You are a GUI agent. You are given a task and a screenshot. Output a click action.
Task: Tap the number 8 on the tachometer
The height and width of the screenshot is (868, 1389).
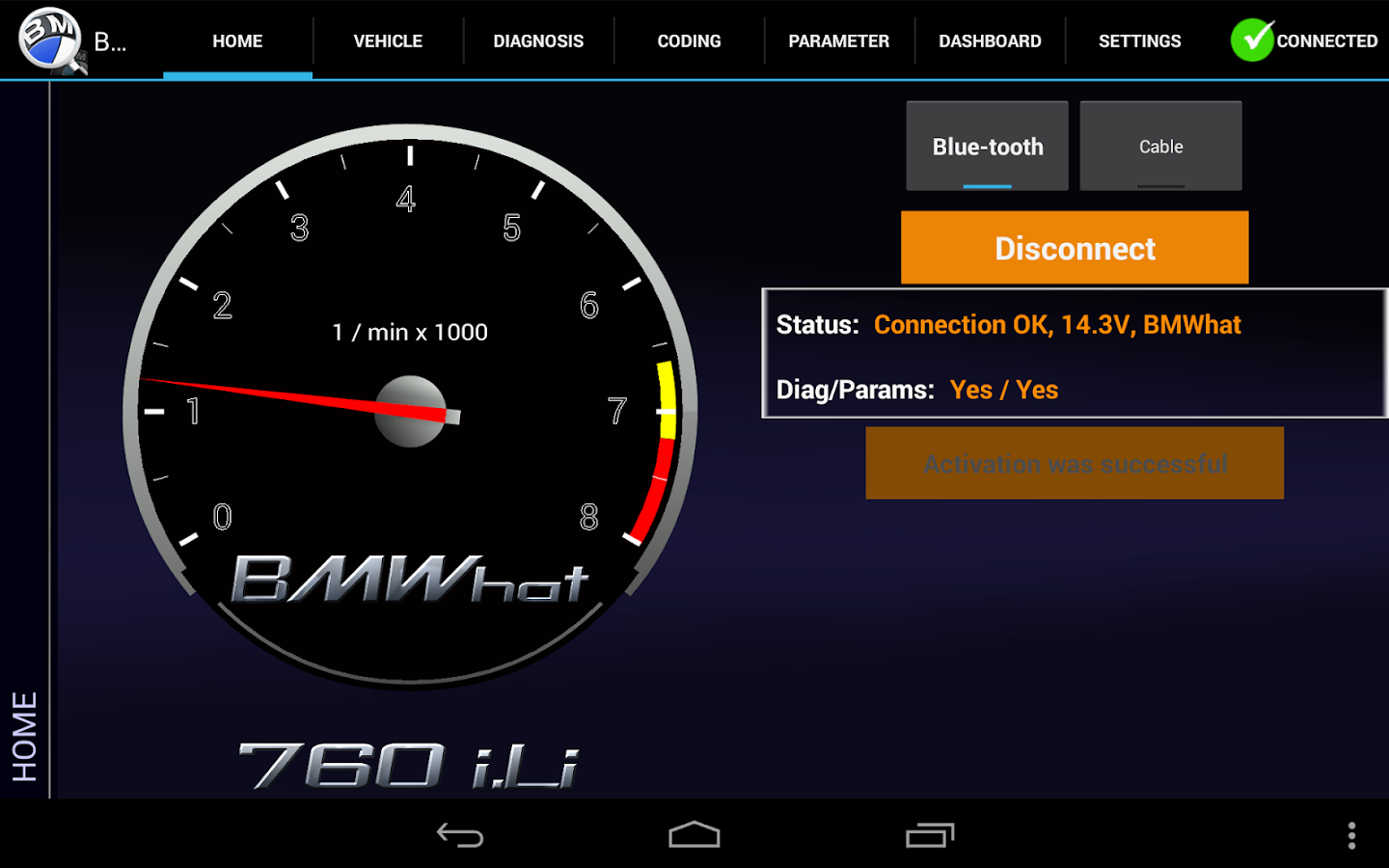pyautogui.click(x=588, y=518)
